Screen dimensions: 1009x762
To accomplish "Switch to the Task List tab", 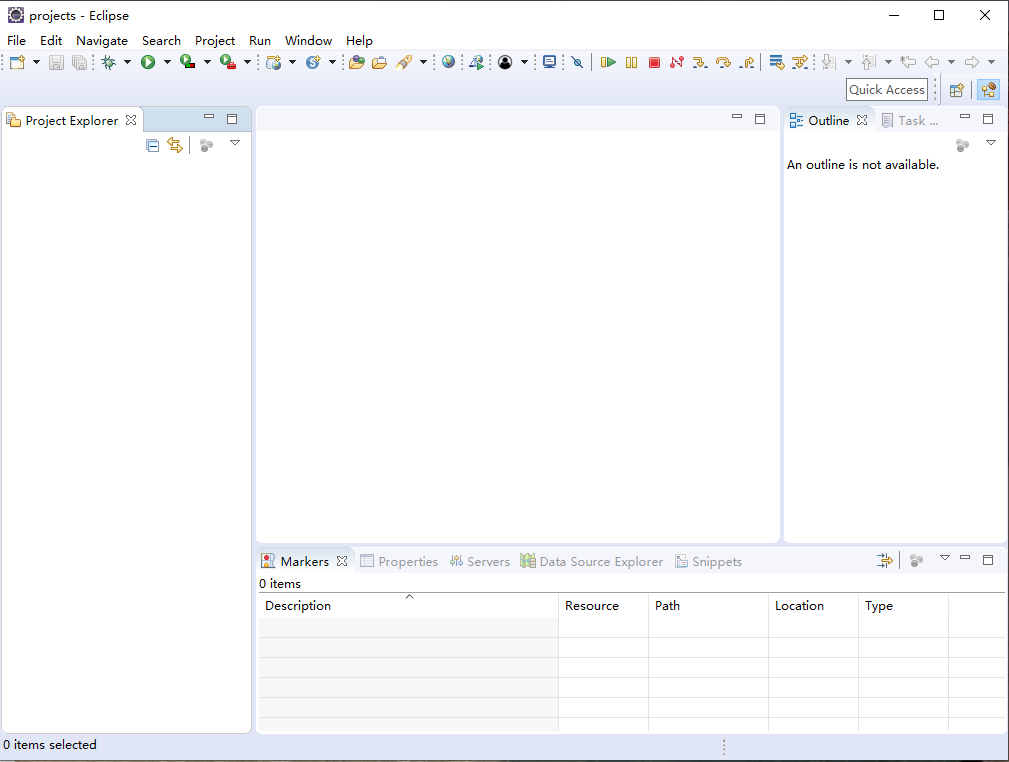I will [910, 120].
